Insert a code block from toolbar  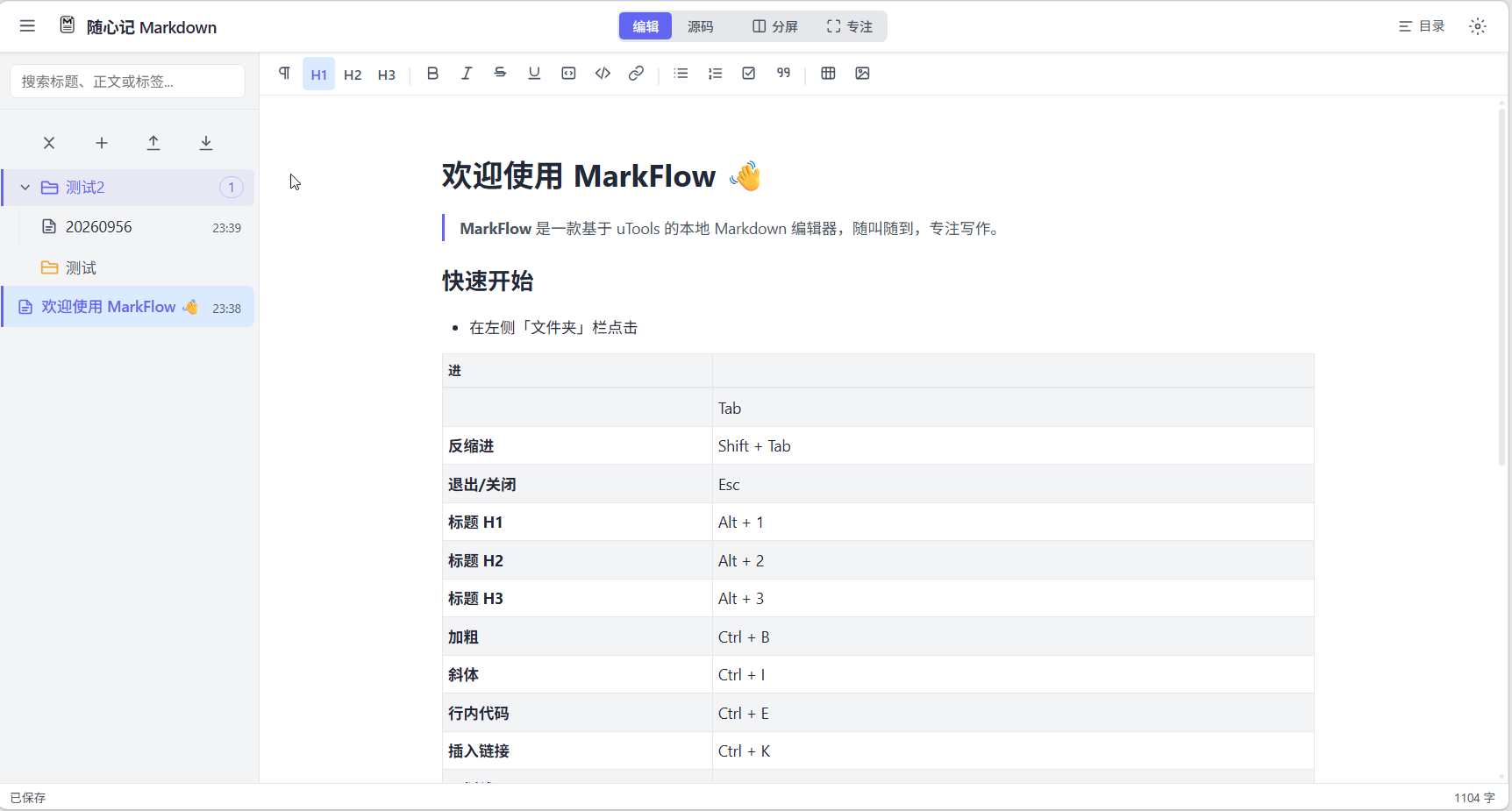[568, 74]
